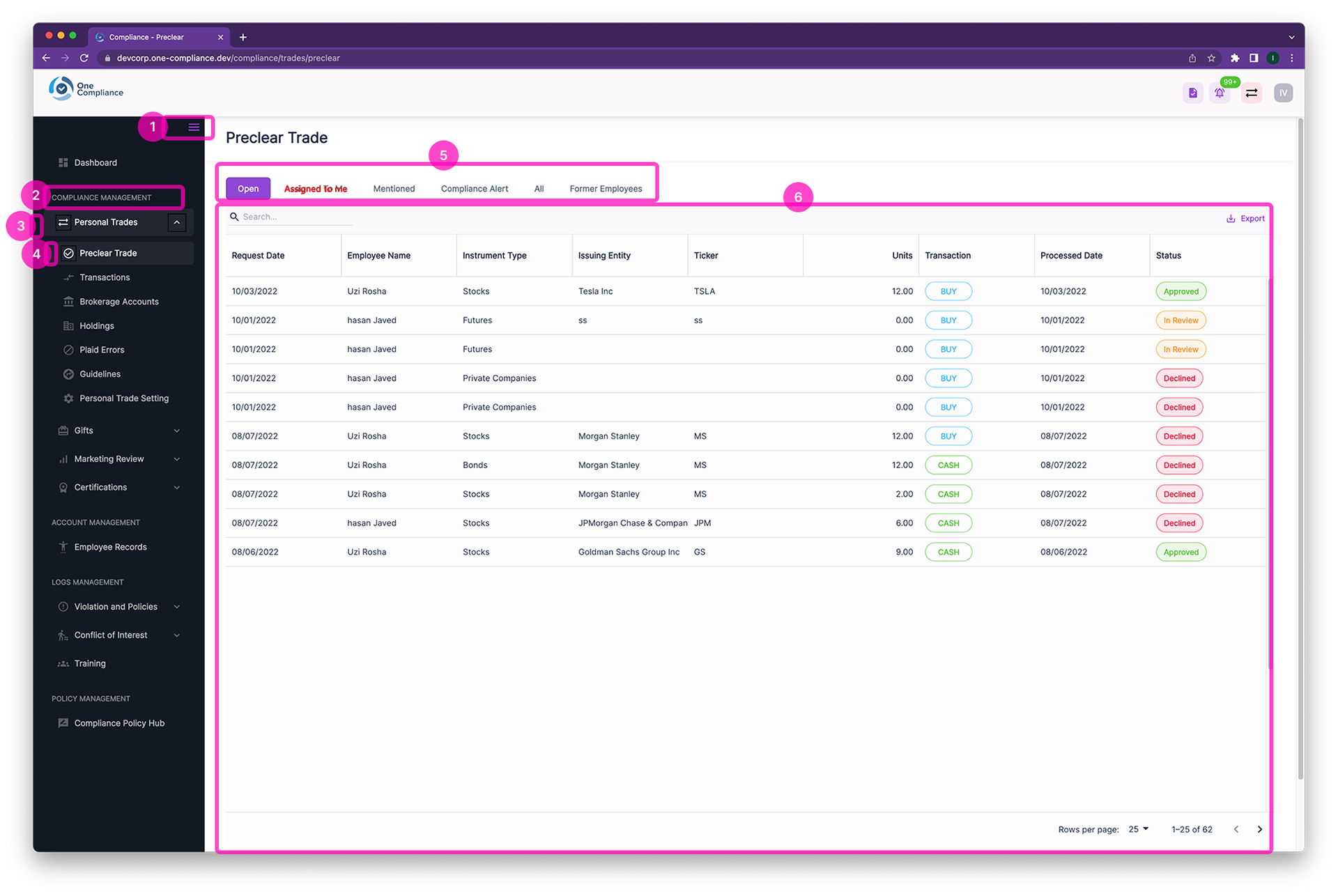Viewport: 1338px width, 896px height.
Task: Click the purple document icon in header
Action: click(x=1193, y=93)
